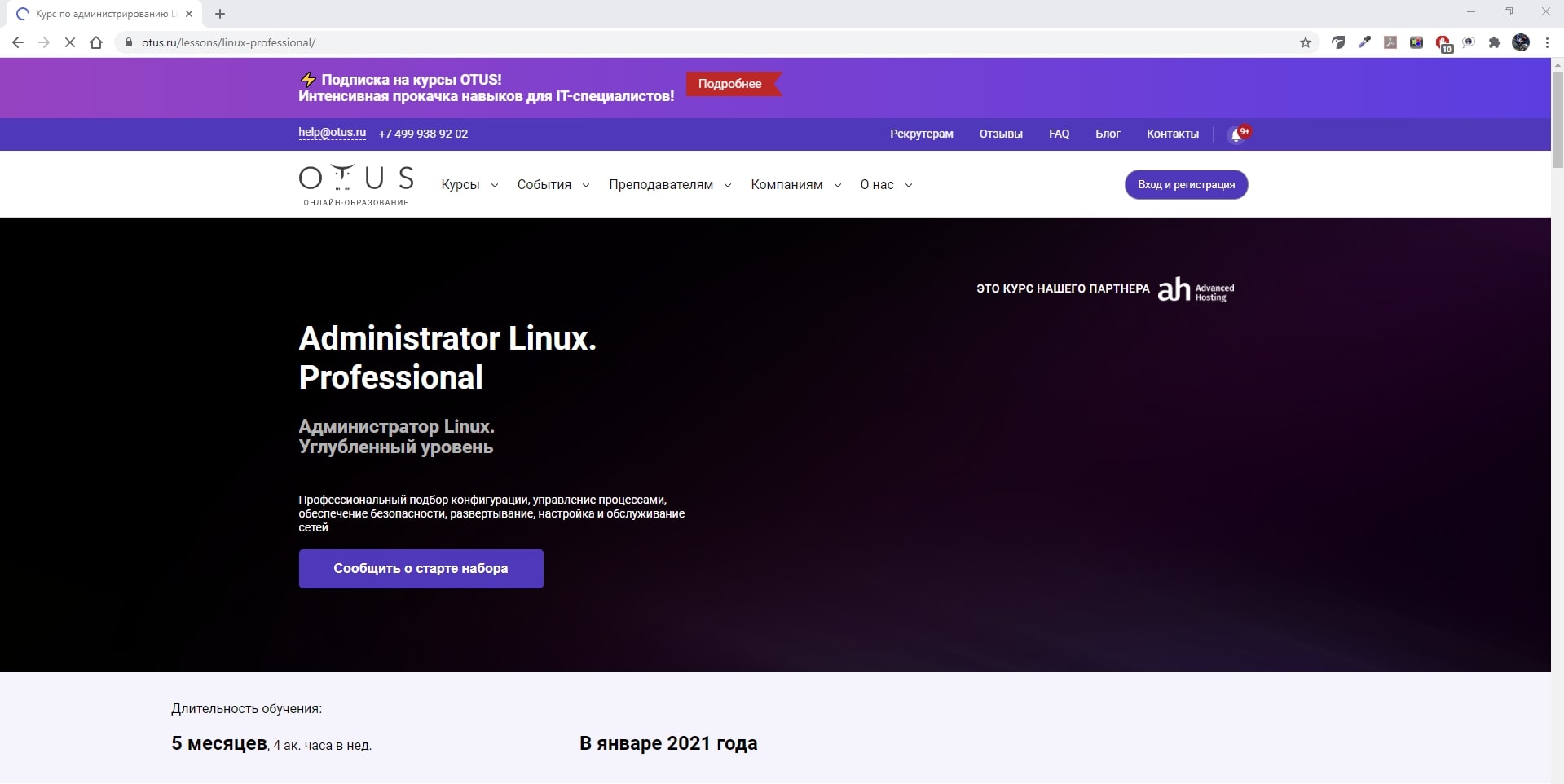1564x784 pixels.
Task: Go back to the previous page
Action: 18,42
